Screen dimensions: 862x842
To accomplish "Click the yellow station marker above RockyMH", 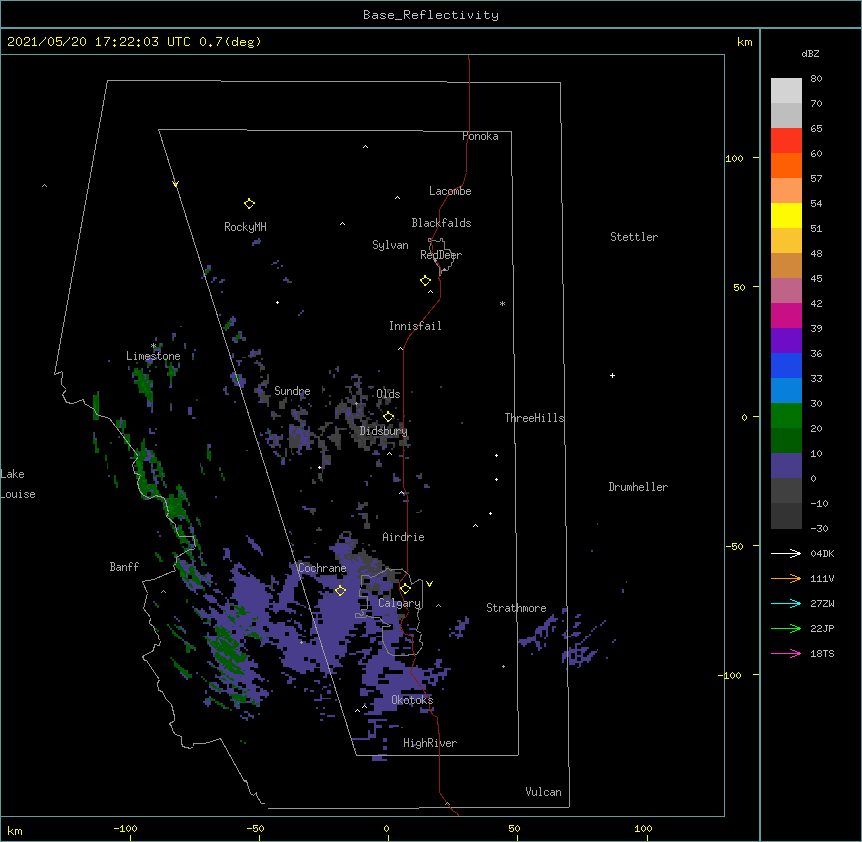I will [249, 204].
